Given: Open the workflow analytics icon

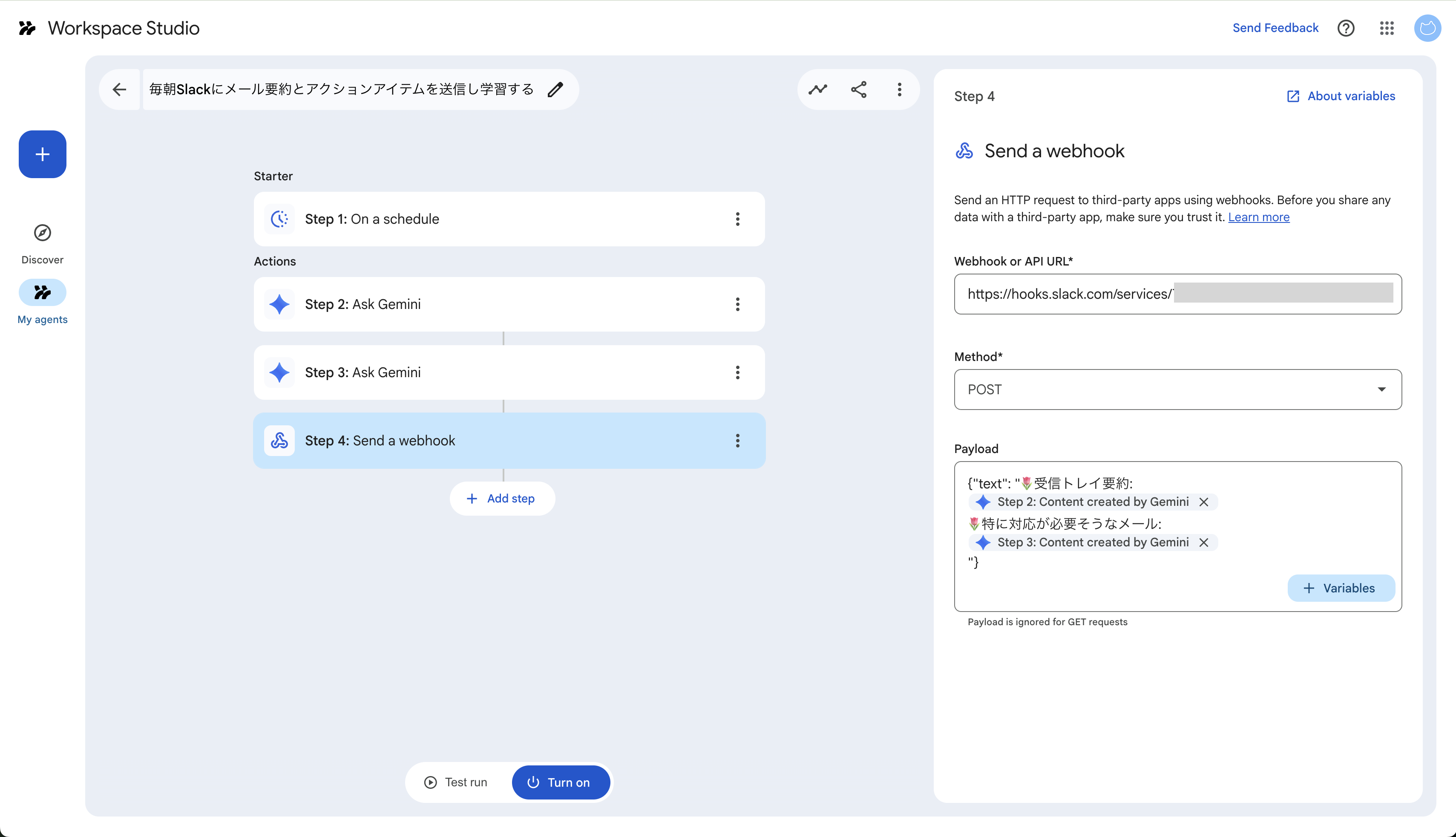Looking at the screenshot, I should click(x=817, y=89).
